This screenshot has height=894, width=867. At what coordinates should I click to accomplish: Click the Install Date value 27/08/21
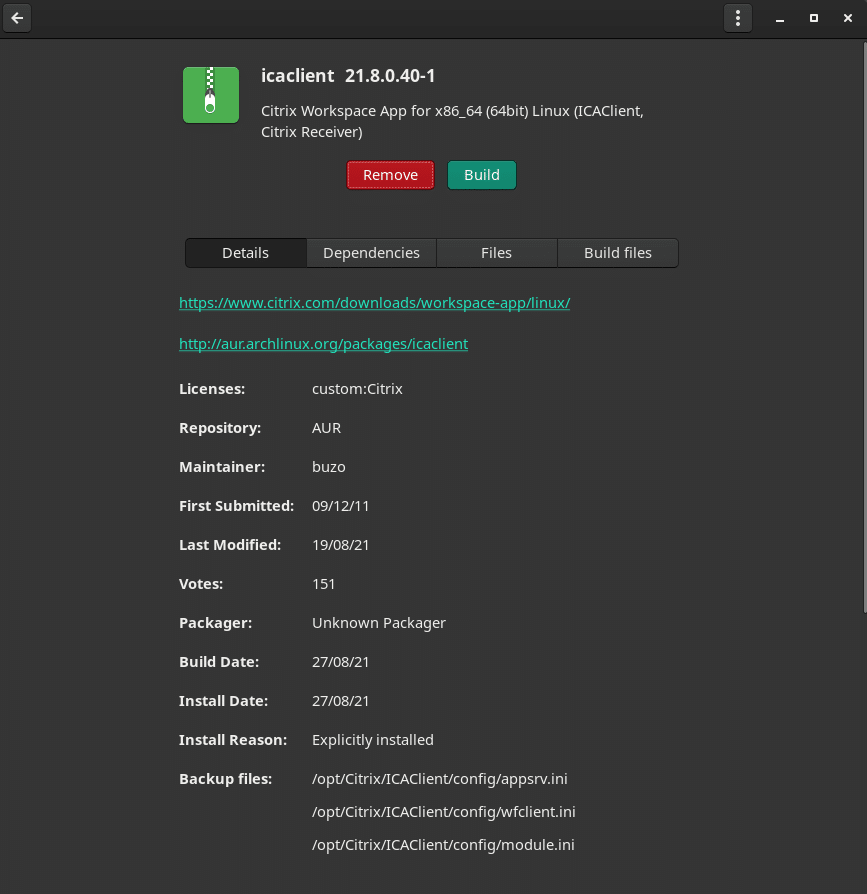pos(341,701)
